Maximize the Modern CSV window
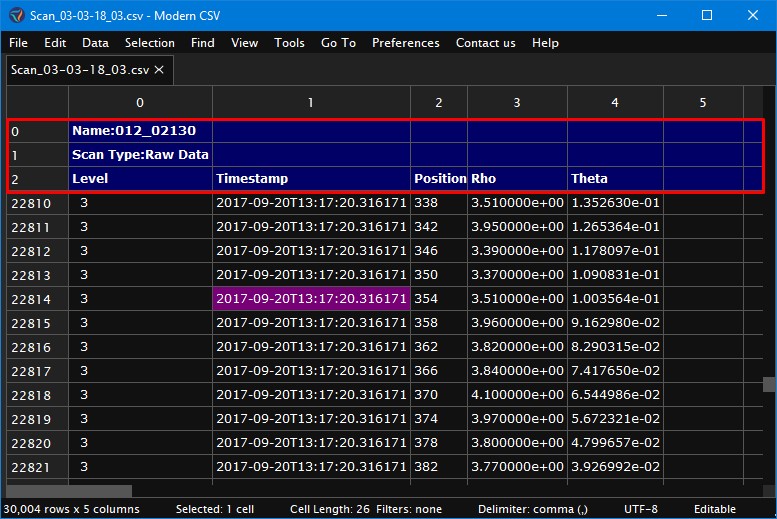This screenshot has width=777, height=519. click(707, 15)
